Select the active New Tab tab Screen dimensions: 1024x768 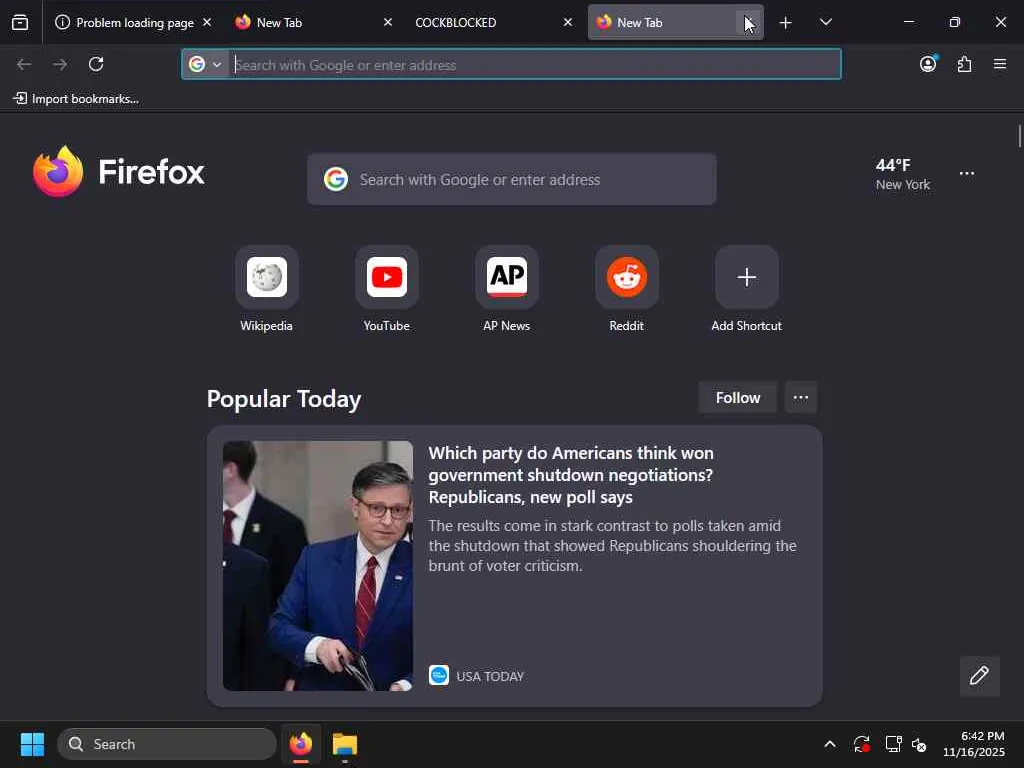675,22
